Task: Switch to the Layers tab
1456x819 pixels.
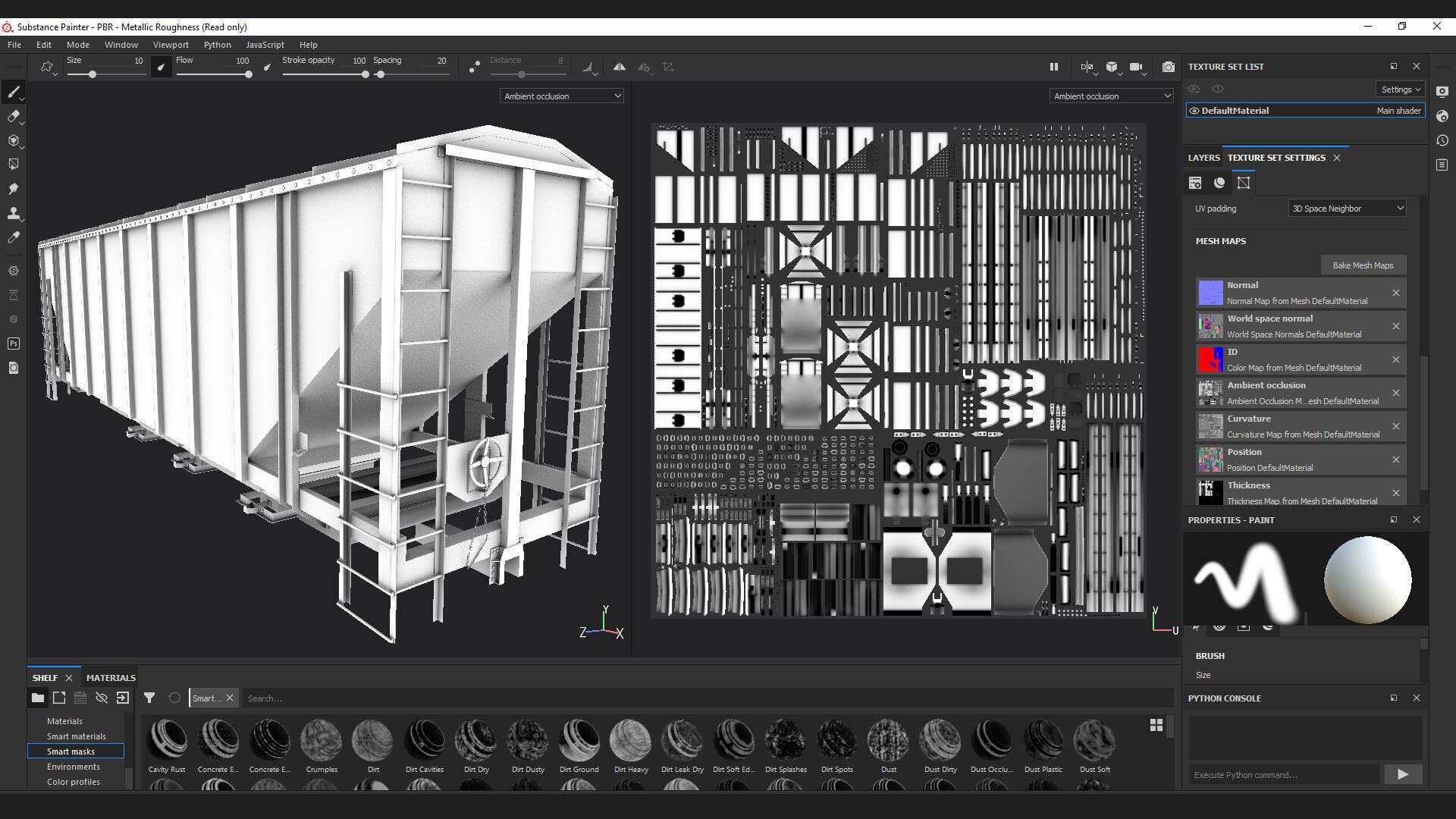Action: [x=1203, y=158]
